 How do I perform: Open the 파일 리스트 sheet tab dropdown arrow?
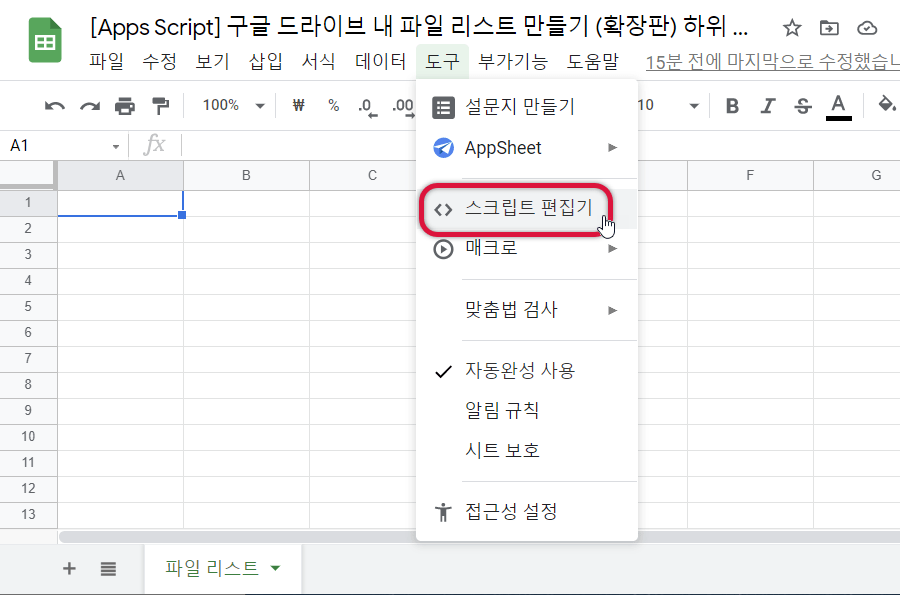pyautogui.click(x=276, y=569)
